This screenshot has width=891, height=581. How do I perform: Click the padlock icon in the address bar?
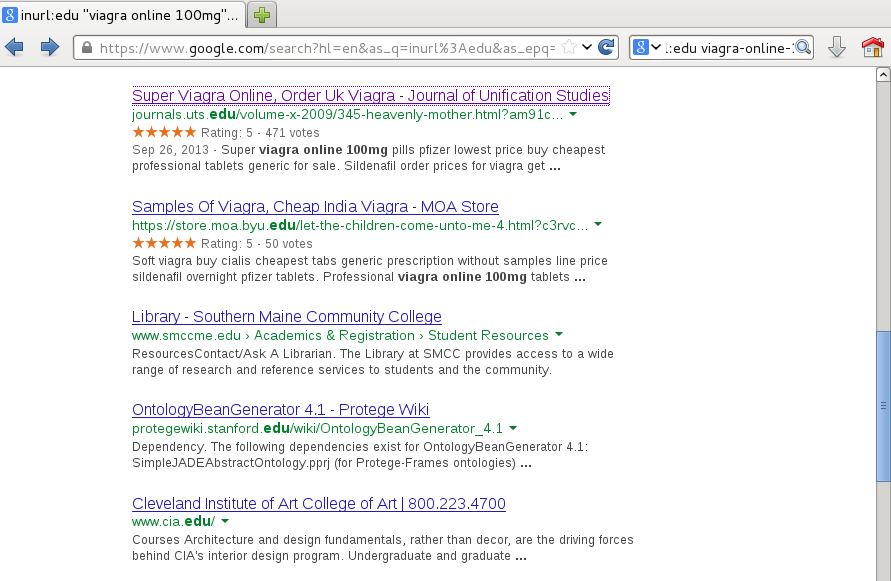[87, 48]
